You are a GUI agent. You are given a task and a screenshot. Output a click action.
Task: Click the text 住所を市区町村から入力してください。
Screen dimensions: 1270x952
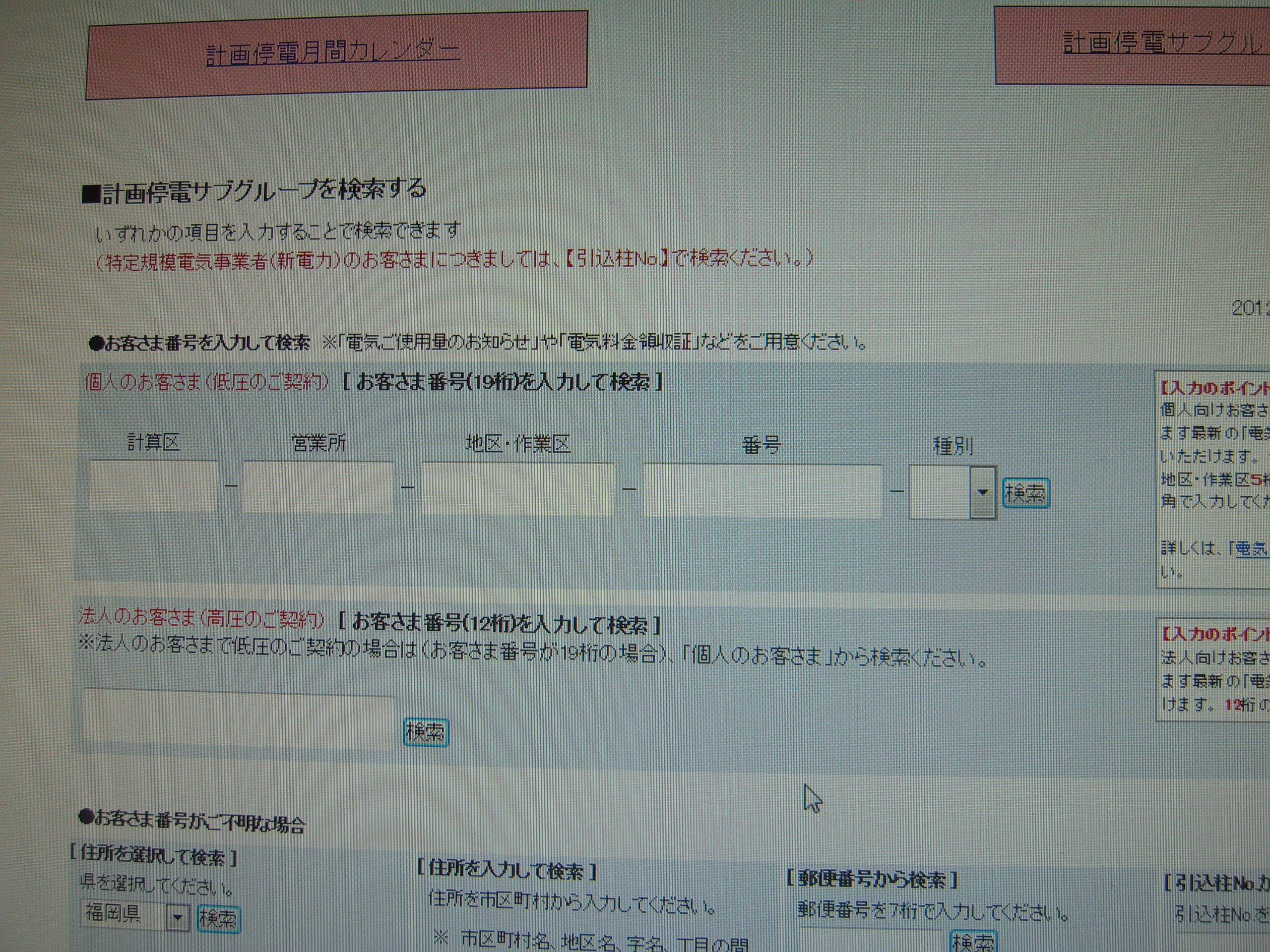pyautogui.click(x=572, y=903)
